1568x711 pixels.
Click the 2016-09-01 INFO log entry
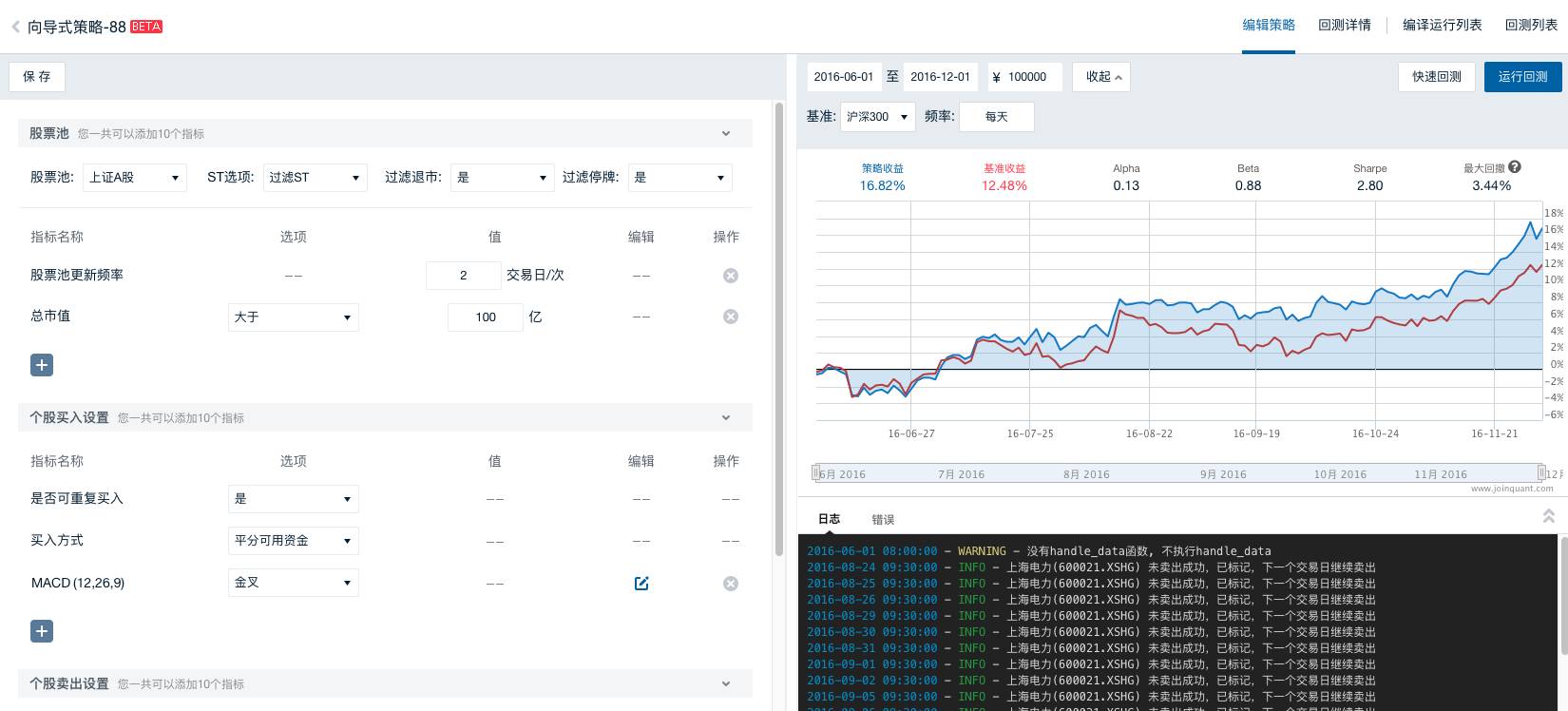(1091, 664)
